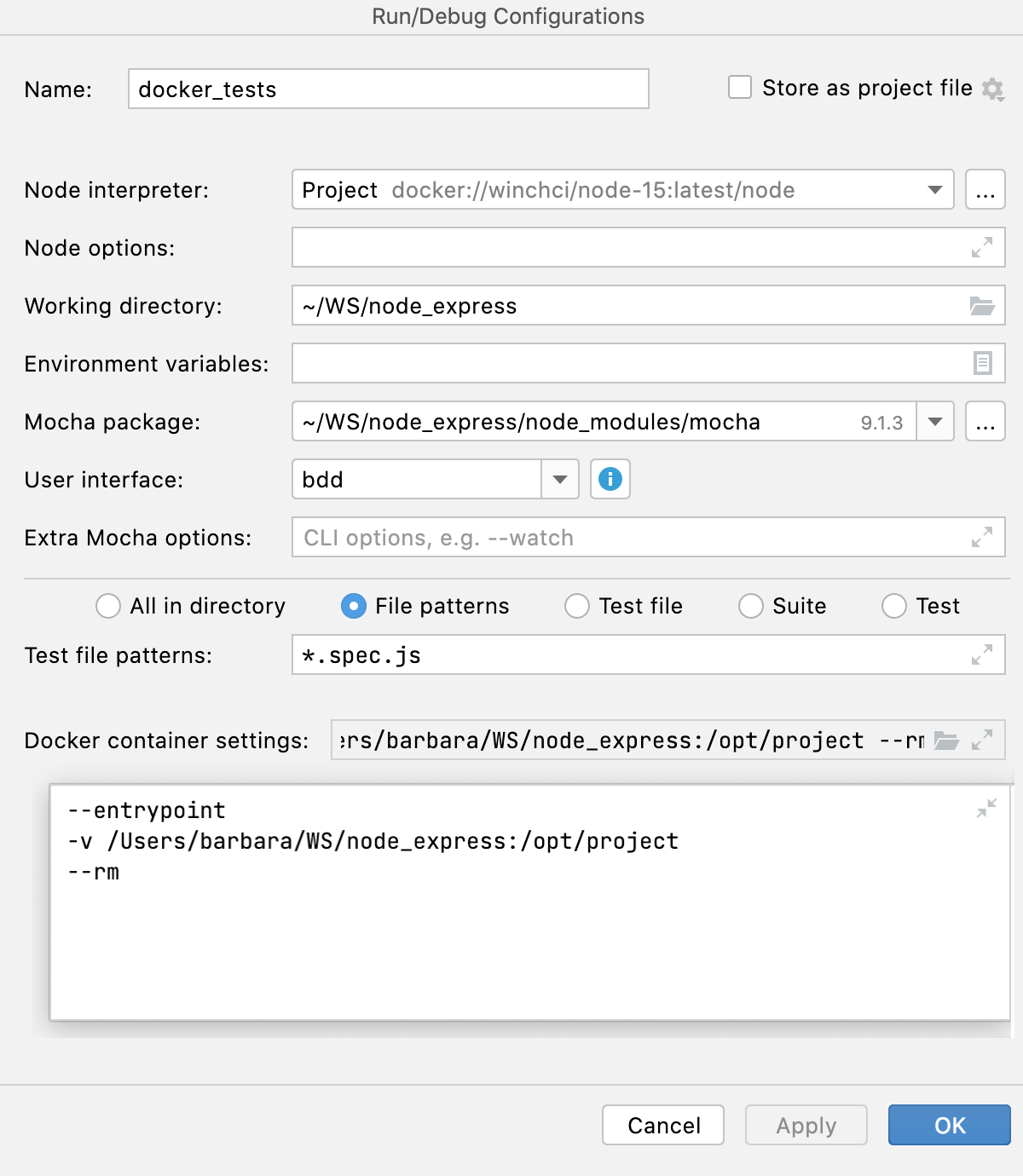Viewport: 1023px width, 1176px height.
Task: Expand the Node options field editor
Action: (x=984, y=247)
